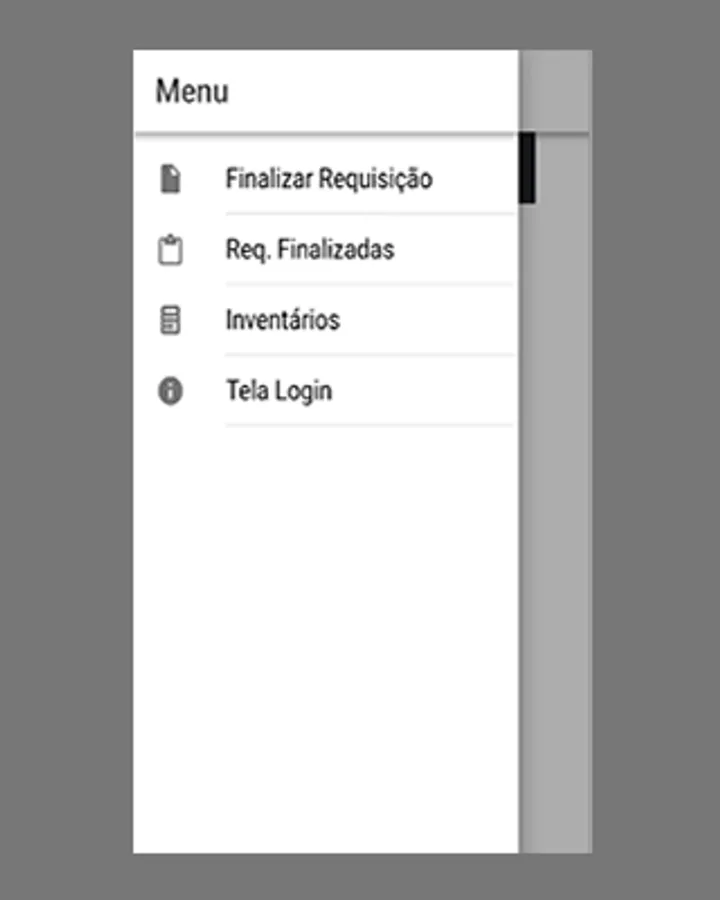
Task: Click the info circle icon beside Tela Login
Action: (170, 391)
